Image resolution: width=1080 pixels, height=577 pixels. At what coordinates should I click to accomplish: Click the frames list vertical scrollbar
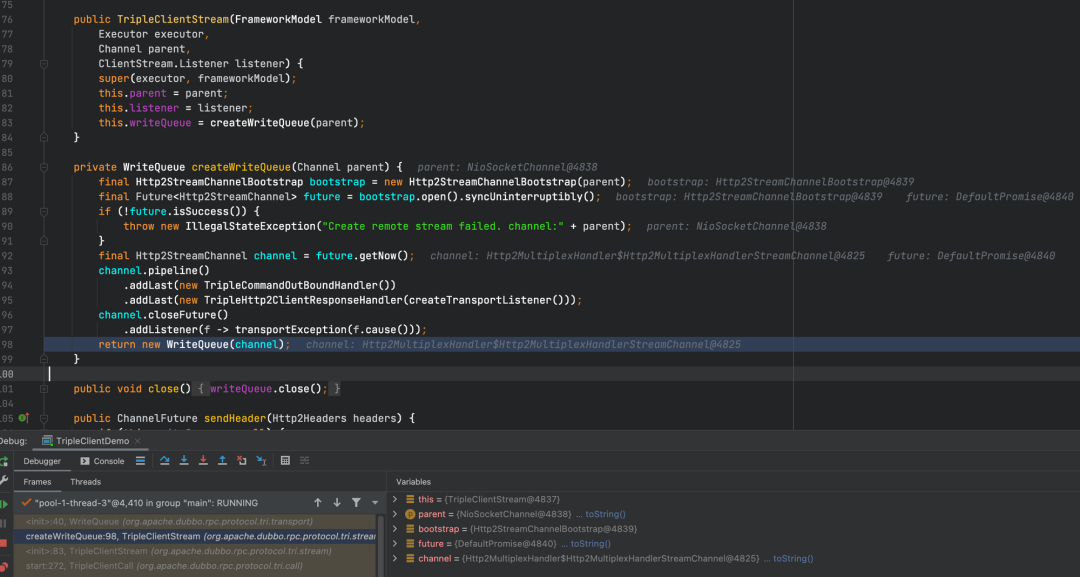click(x=380, y=544)
